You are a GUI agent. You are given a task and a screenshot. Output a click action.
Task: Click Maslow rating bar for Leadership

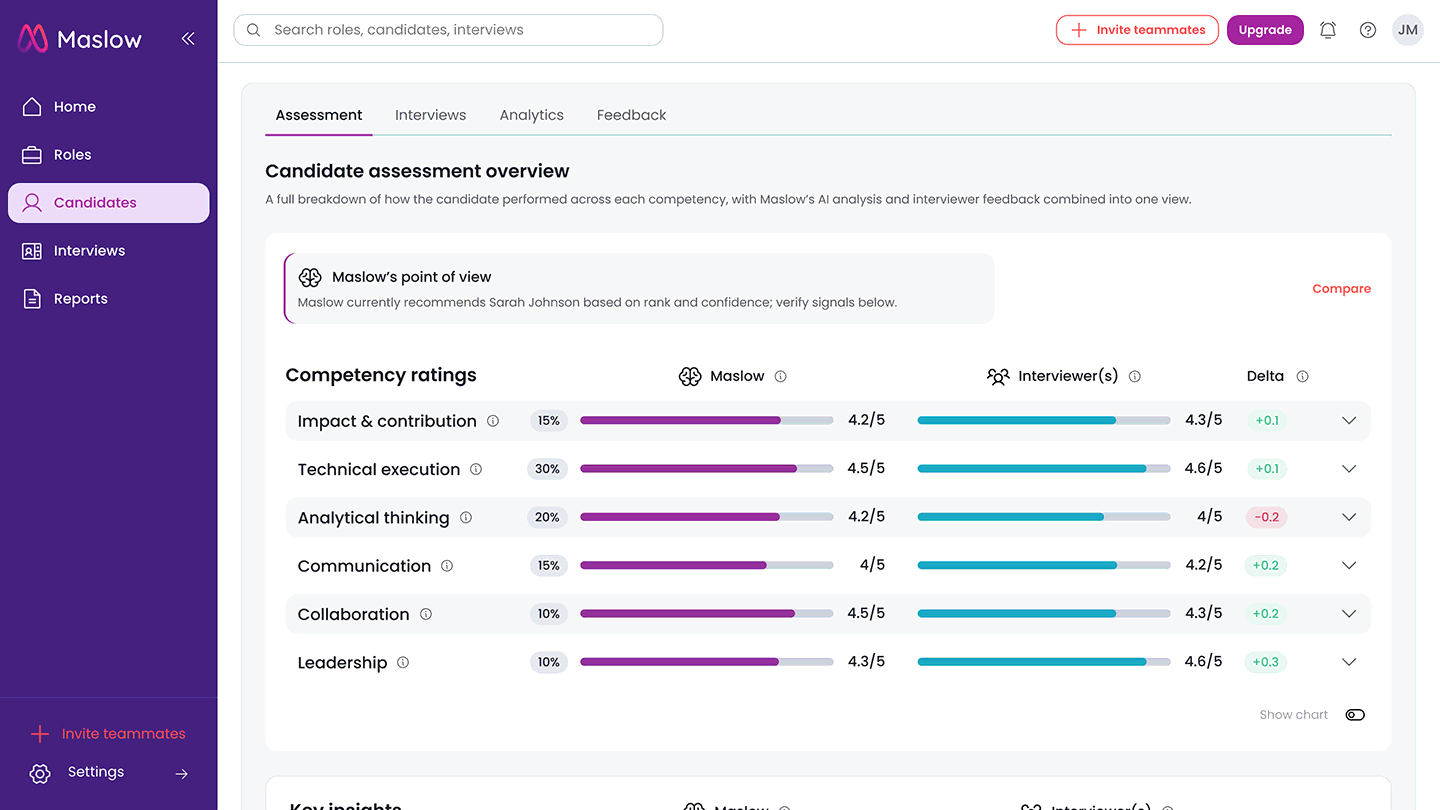click(x=706, y=662)
